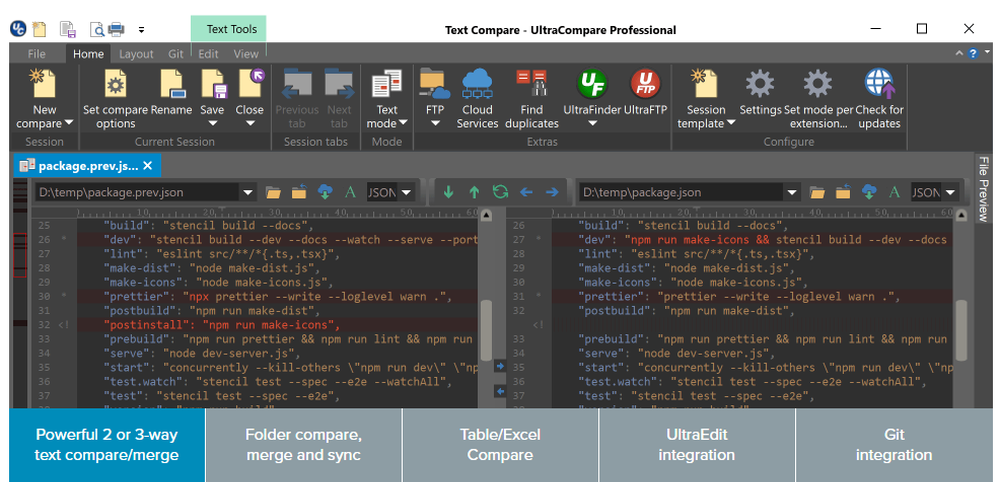Image resolution: width=1000 pixels, height=482 pixels.
Task: Open the left pane JSON syntax dropdown
Action: [406, 192]
